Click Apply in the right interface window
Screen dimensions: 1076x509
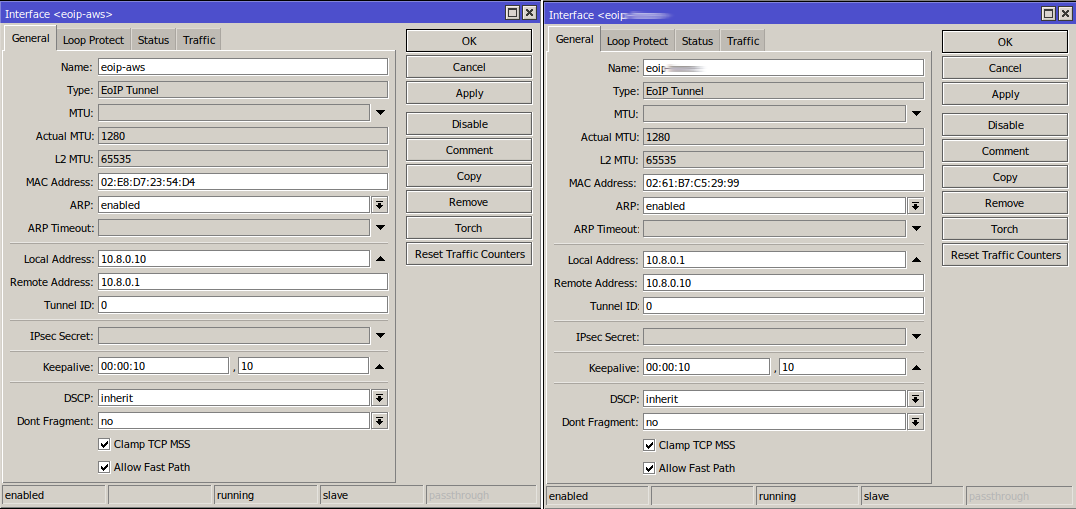(1005, 94)
